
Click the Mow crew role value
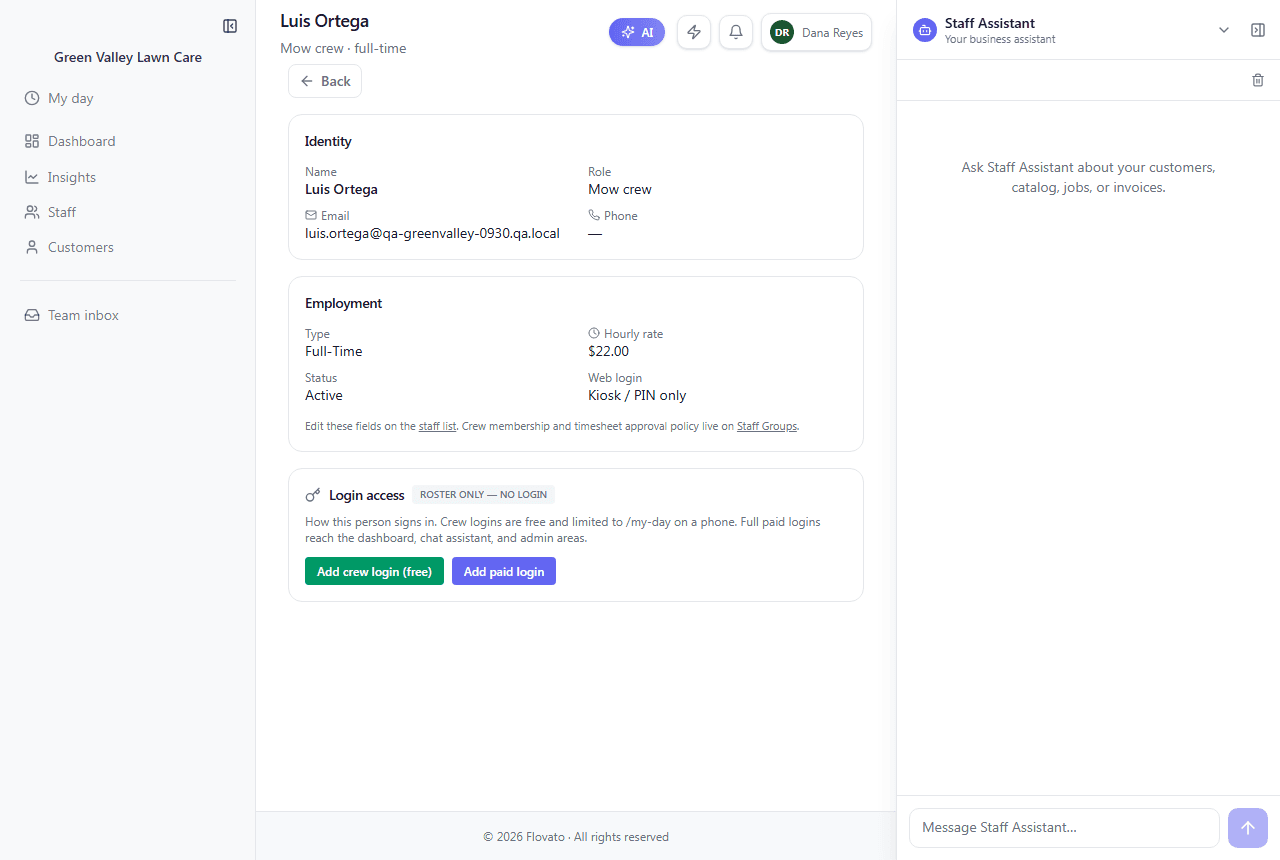[x=620, y=189]
